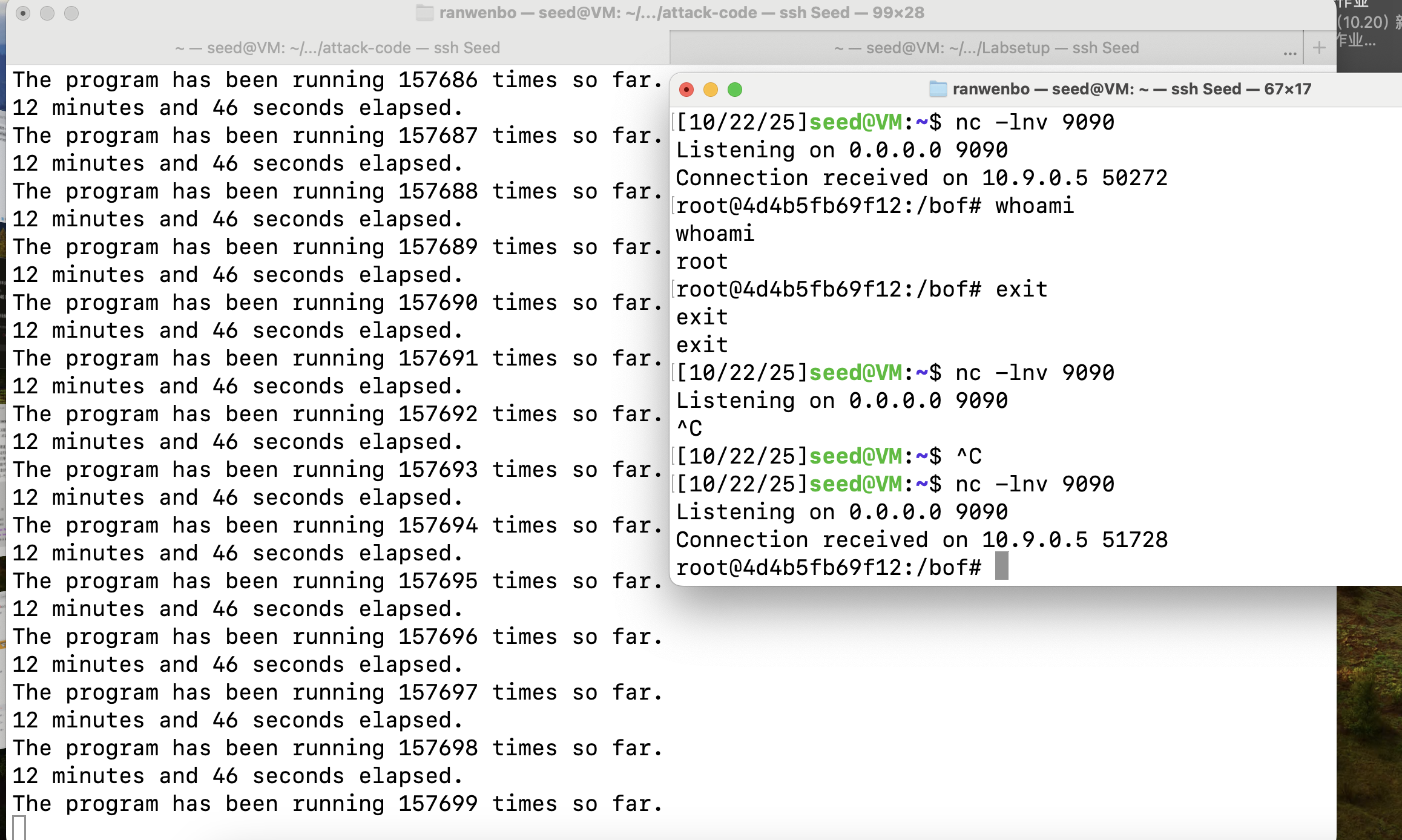Minimize the front nc listener window
Screen dimensions: 1402x840
point(711,90)
